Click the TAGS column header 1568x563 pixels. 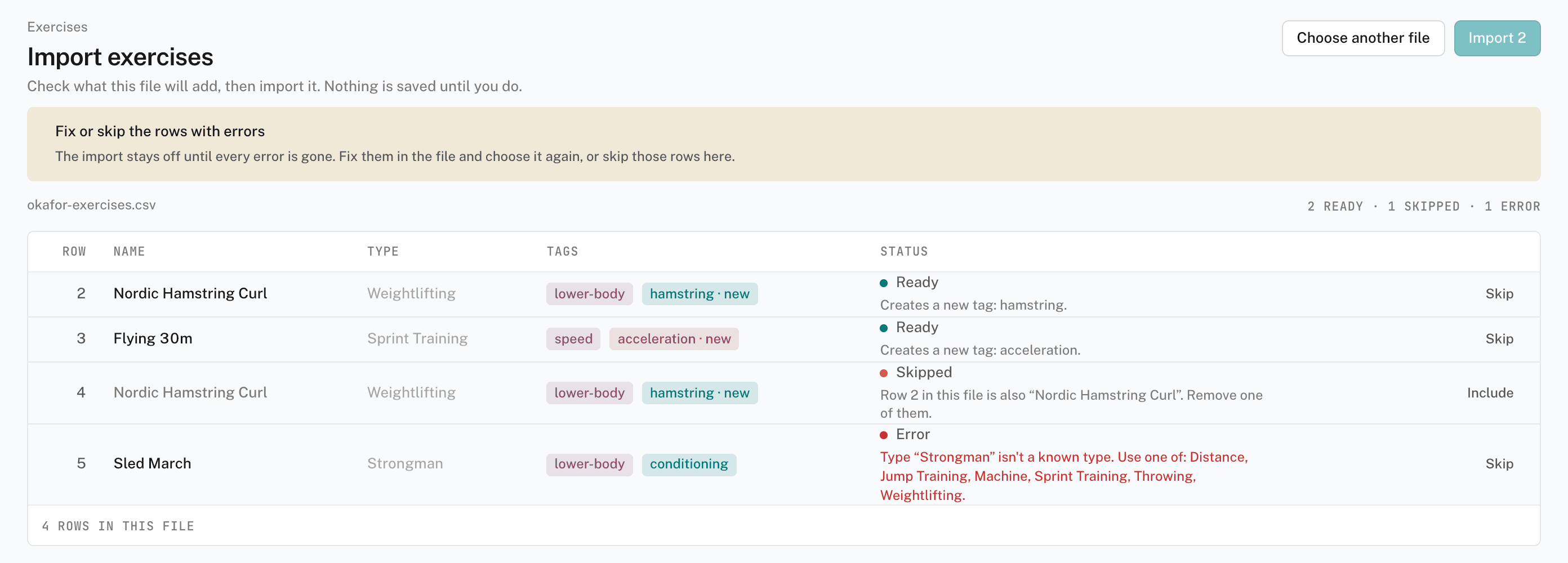click(x=562, y=251)
